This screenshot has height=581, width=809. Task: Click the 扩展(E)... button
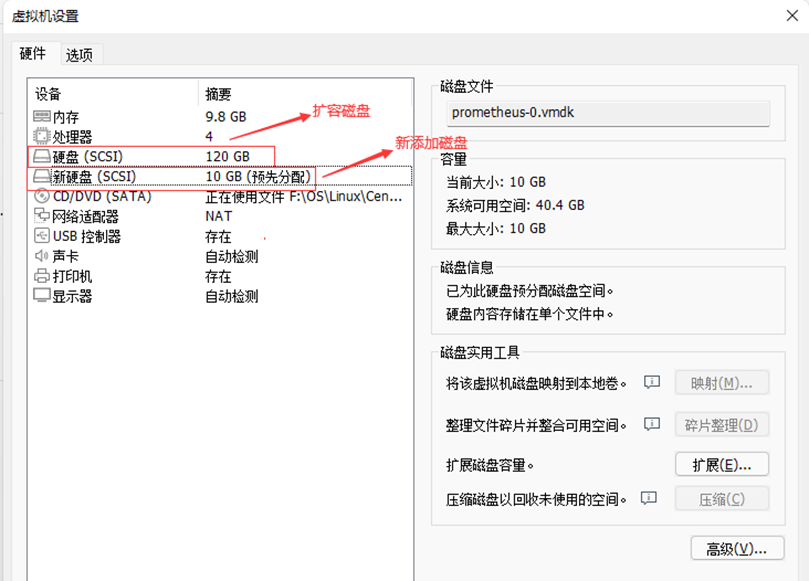tap(722, 465)
